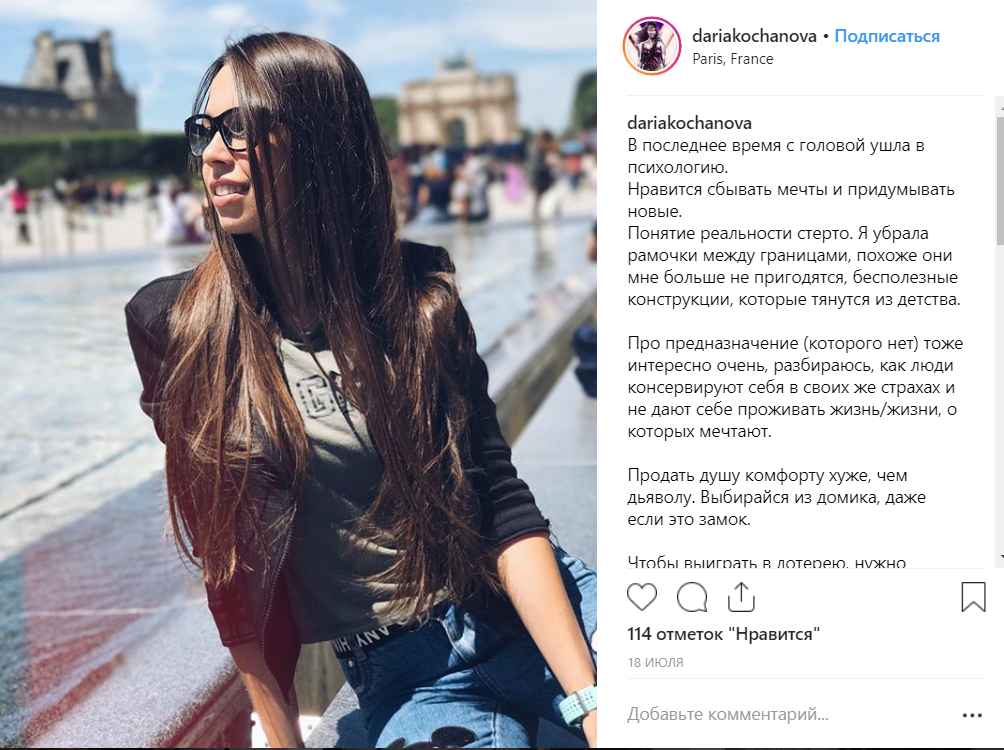This screenshot has height=750, width=1004.
Task: Save the post with the bookmark icon
Action: click(973, 596)
